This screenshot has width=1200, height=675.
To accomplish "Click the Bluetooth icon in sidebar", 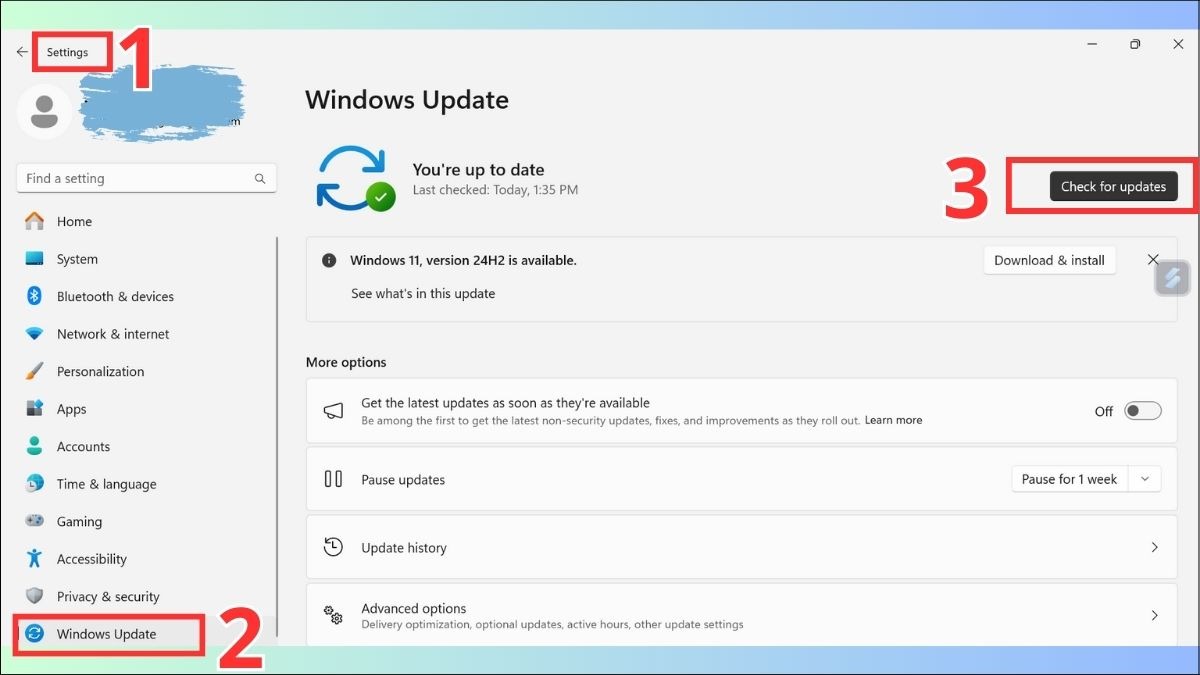I will (x=35, y=296).
